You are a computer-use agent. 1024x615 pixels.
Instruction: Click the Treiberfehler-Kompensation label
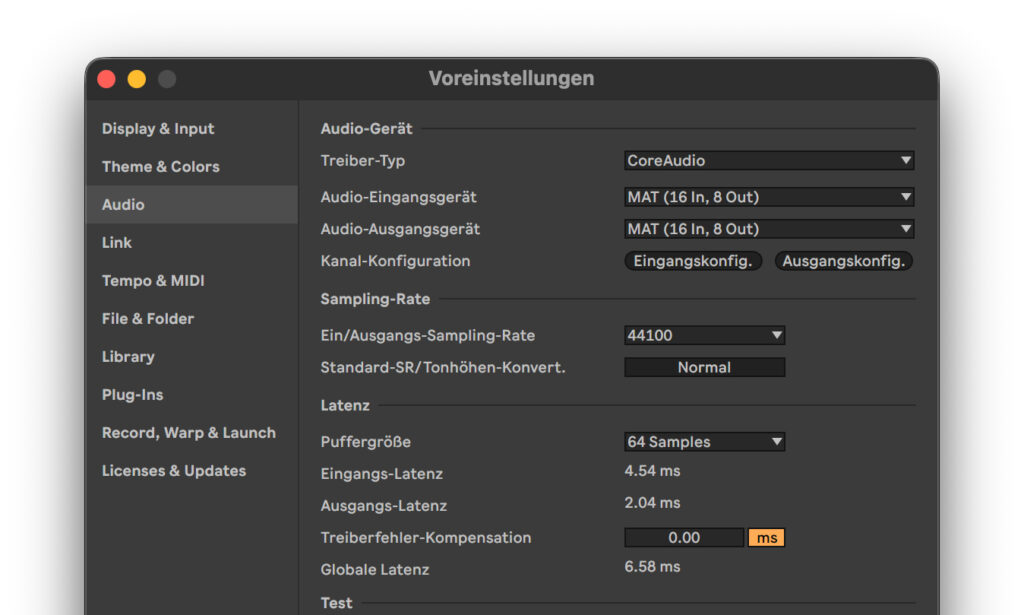[x=426, y=538]
